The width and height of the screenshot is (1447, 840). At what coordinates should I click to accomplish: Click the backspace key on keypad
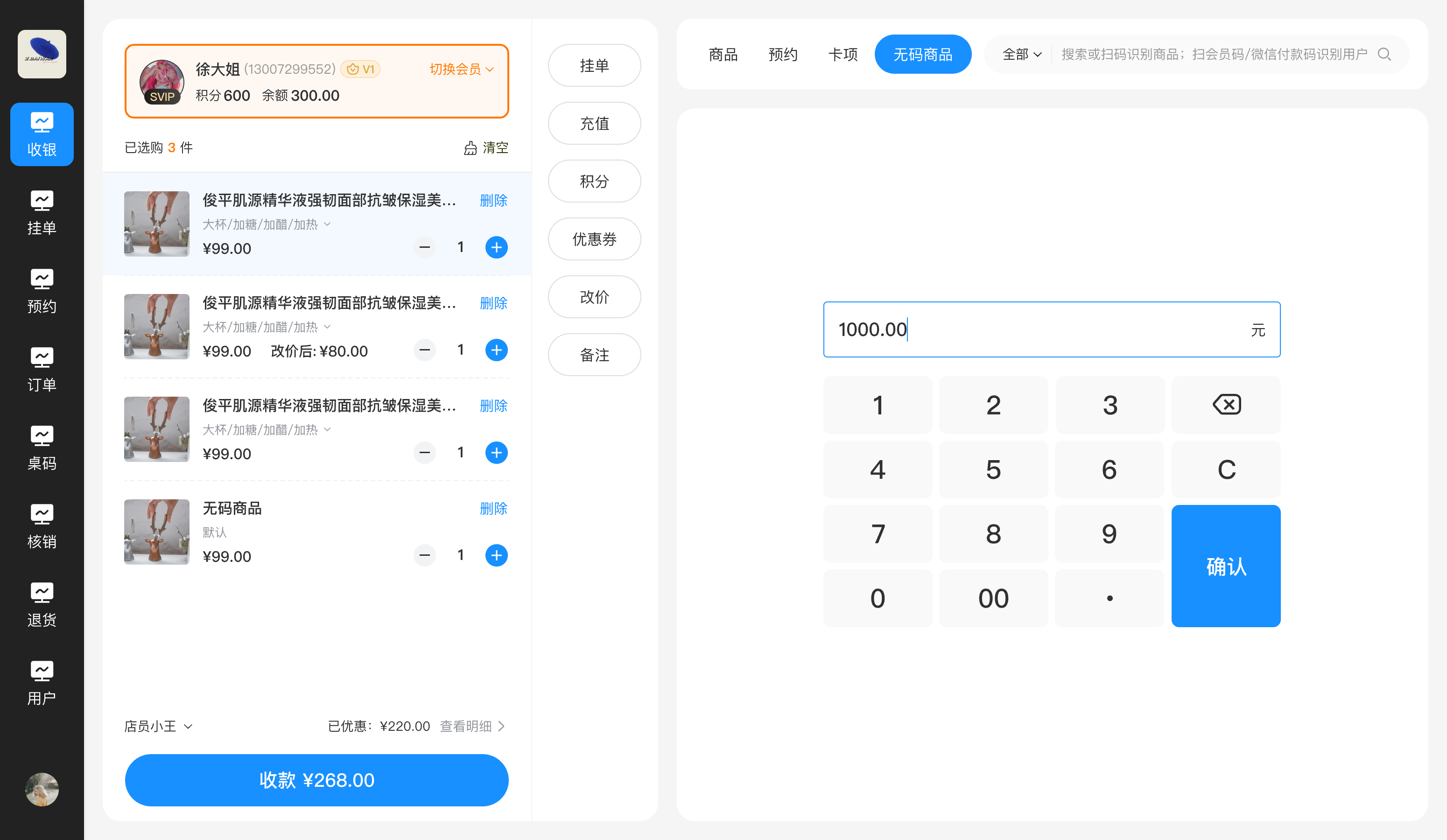1225,405
